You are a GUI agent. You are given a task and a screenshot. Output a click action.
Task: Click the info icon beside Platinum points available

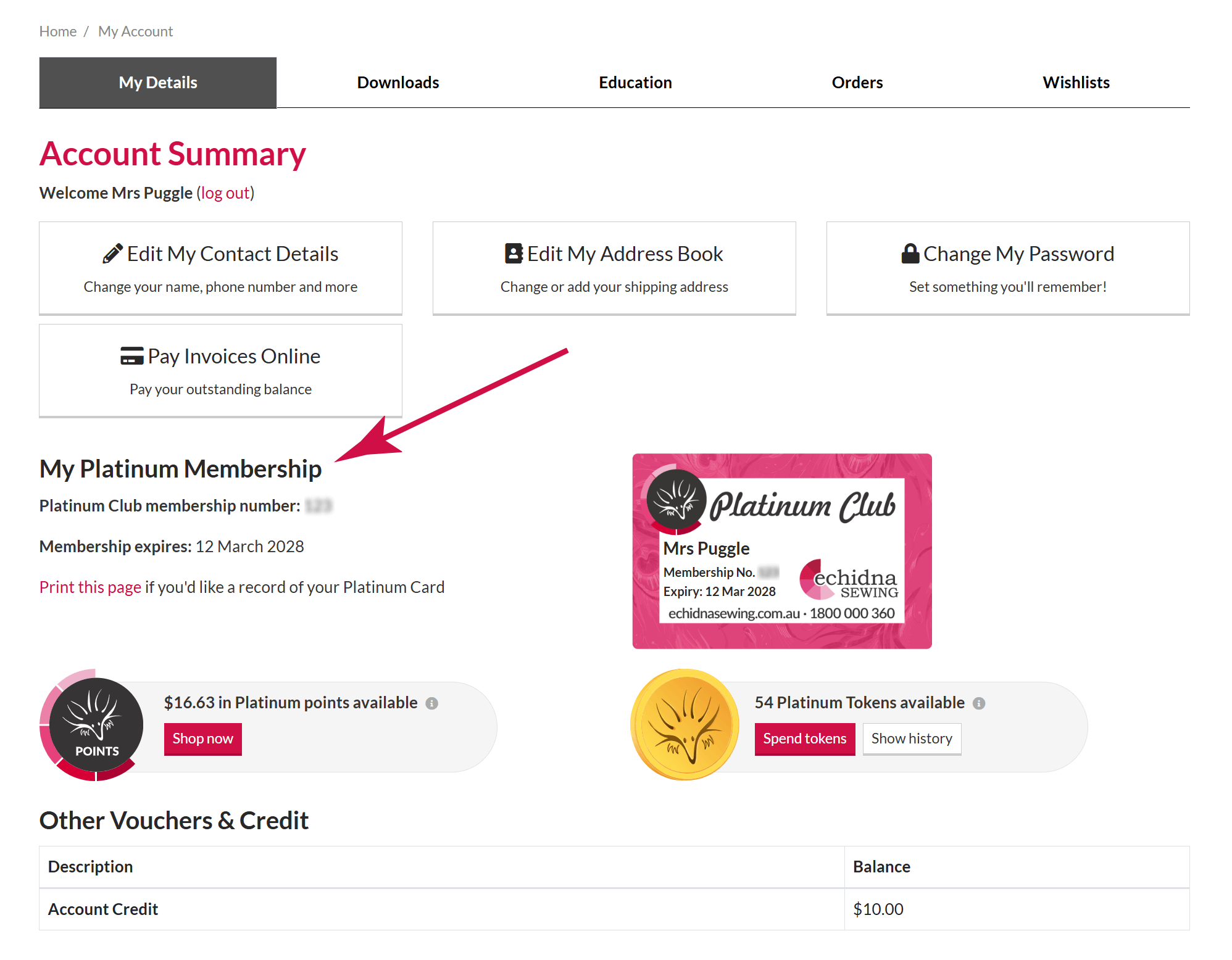click(x=432, y=703)
